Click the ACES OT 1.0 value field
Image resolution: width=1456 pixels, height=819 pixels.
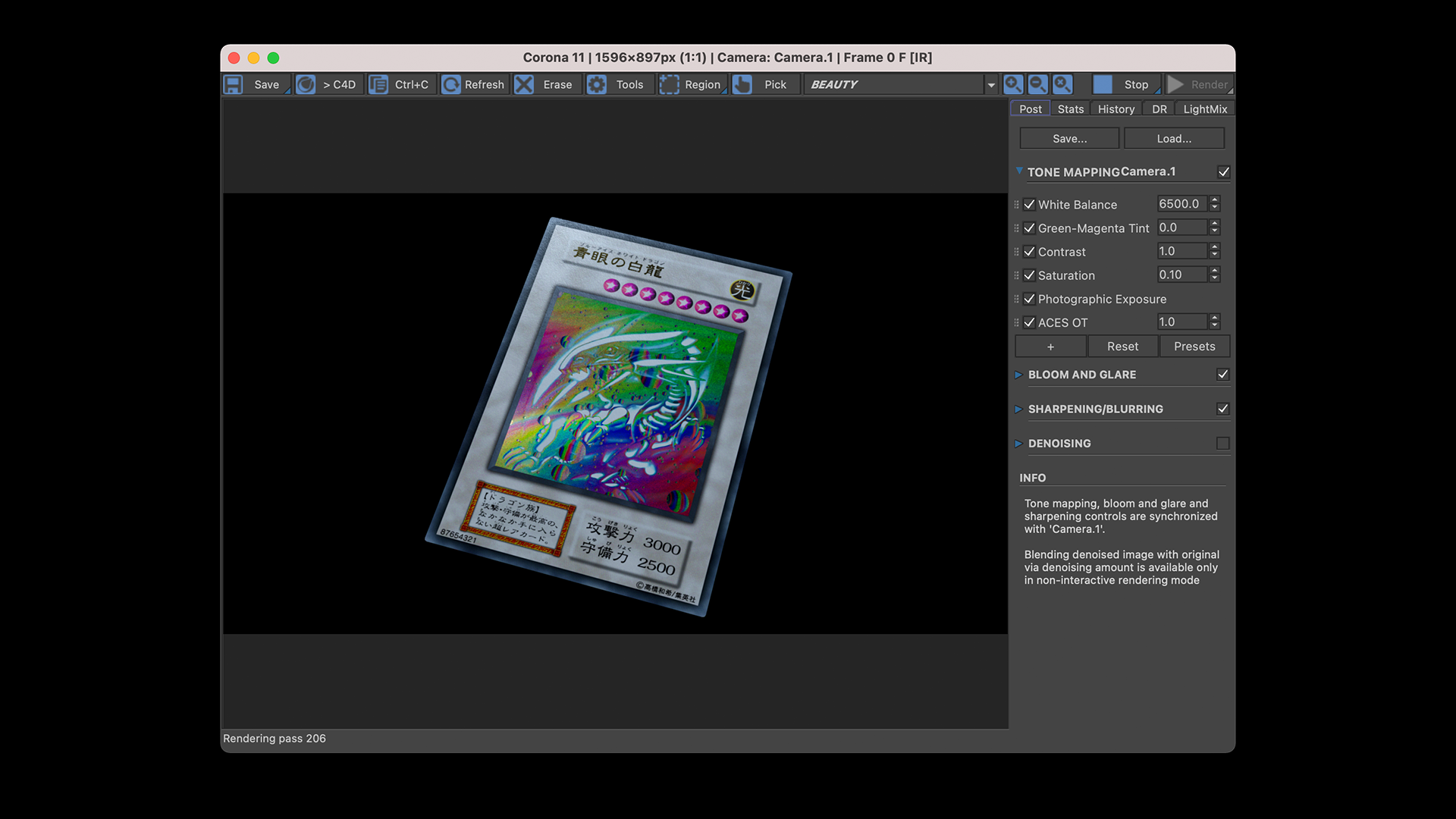pos(1182,322)
